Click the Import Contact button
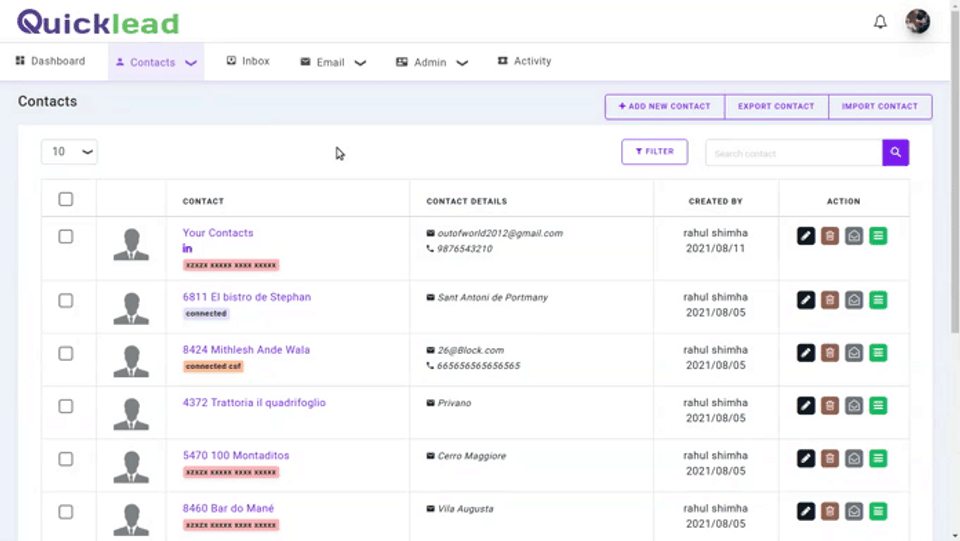The height and width of the screenshot is (541, 960). pos(880,106)
